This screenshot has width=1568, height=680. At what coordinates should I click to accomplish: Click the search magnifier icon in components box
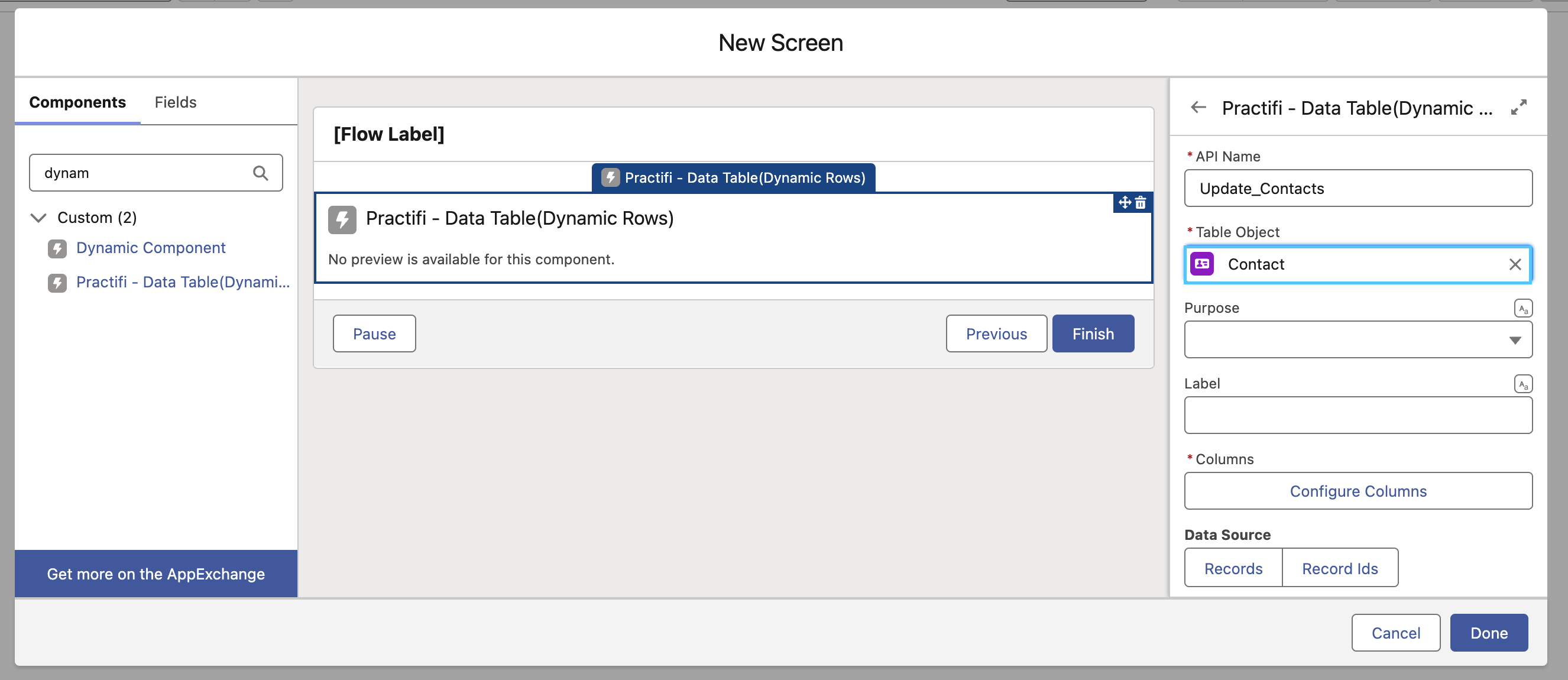pyautogui.click(x=261, y=173)
